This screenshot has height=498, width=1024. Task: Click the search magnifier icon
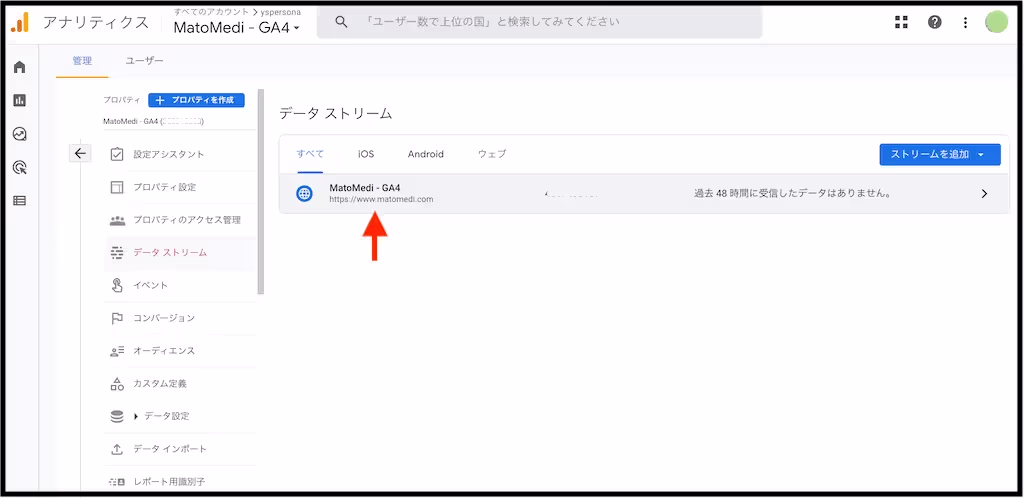point(341,22)
